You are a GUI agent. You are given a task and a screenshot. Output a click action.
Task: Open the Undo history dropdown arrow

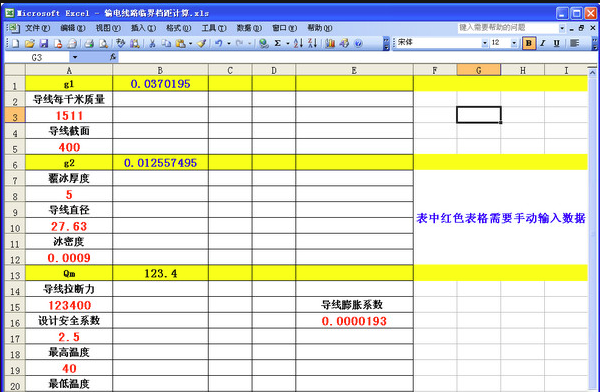click(x=229, y=43)
